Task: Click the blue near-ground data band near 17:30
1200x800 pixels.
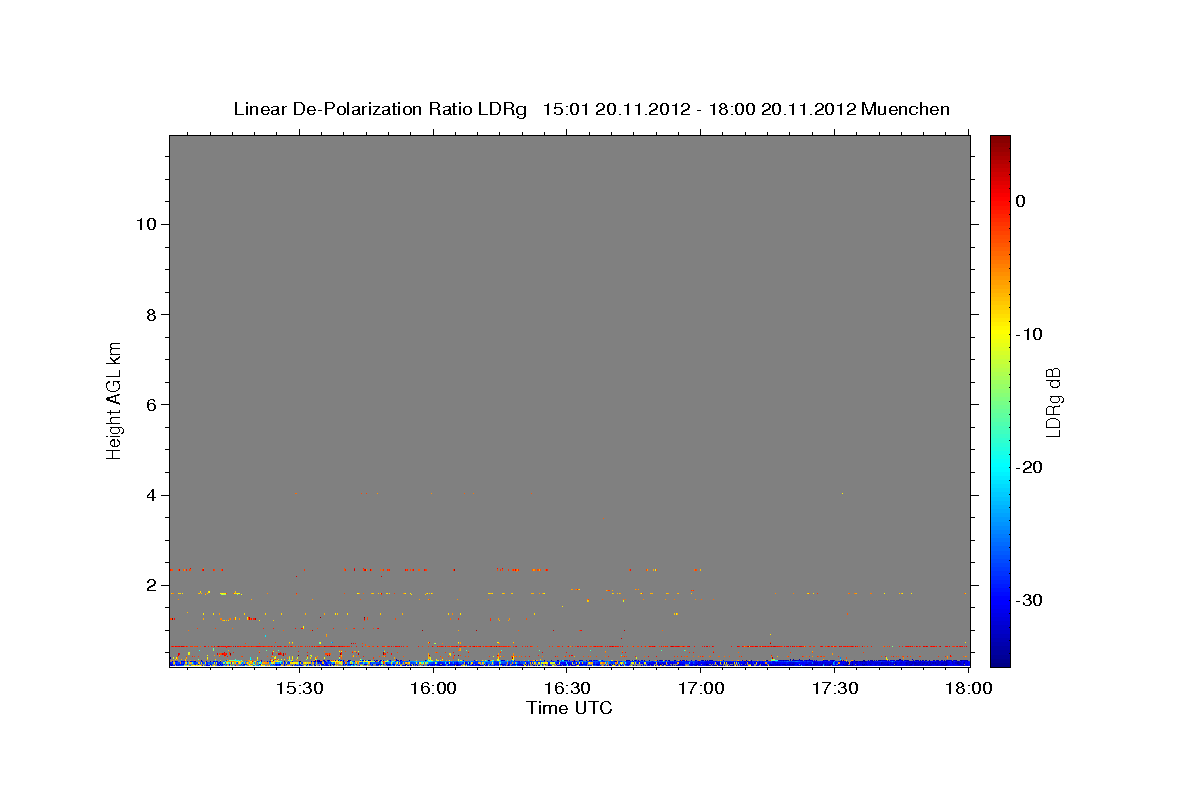Action: point(835,662)
